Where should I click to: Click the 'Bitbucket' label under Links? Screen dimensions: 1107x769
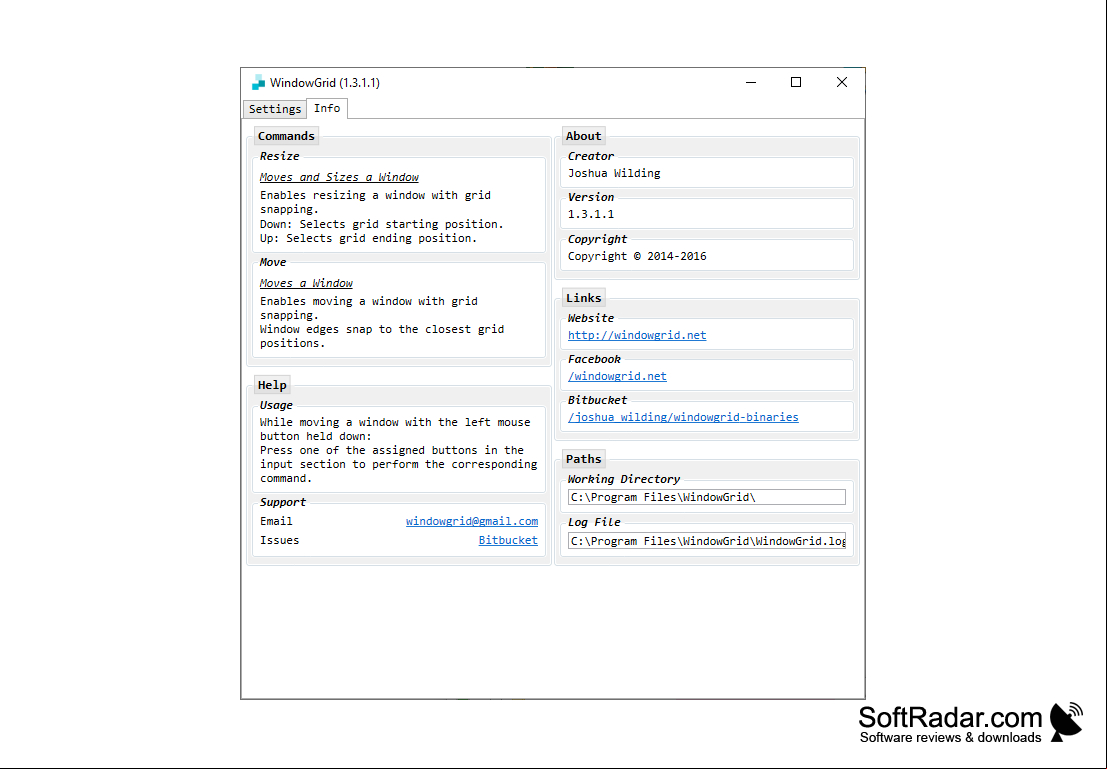[x=597, y=400]
